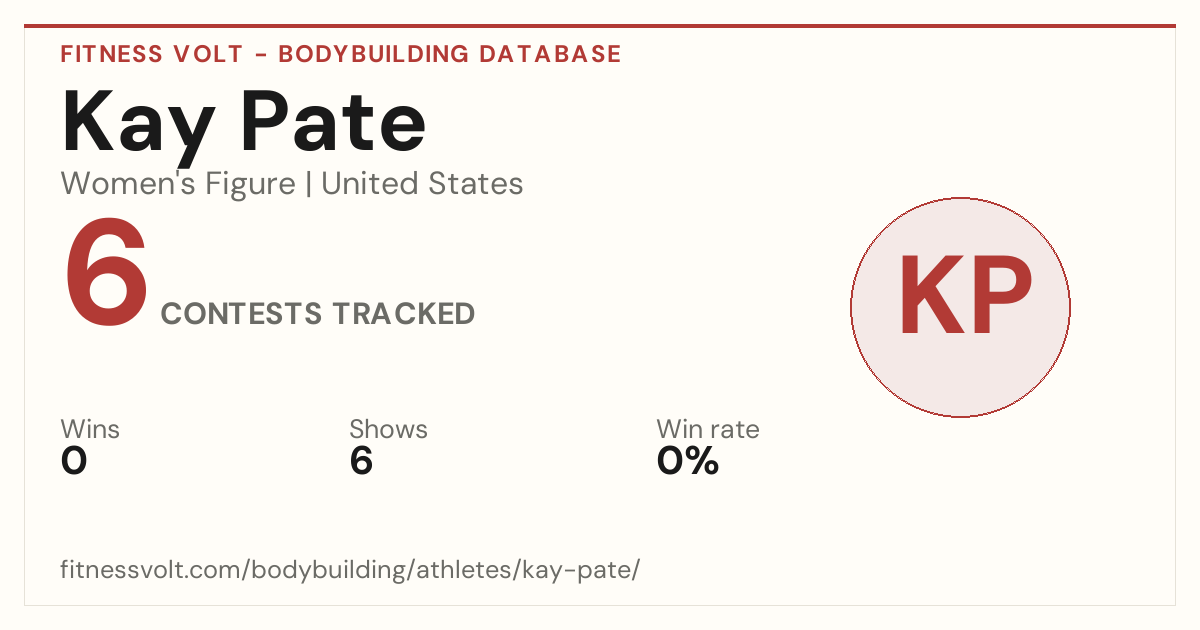1200x630 pixels.
Task: Select the BODYBUILDING DATABASE header text
Action: (x=450, y=54)
